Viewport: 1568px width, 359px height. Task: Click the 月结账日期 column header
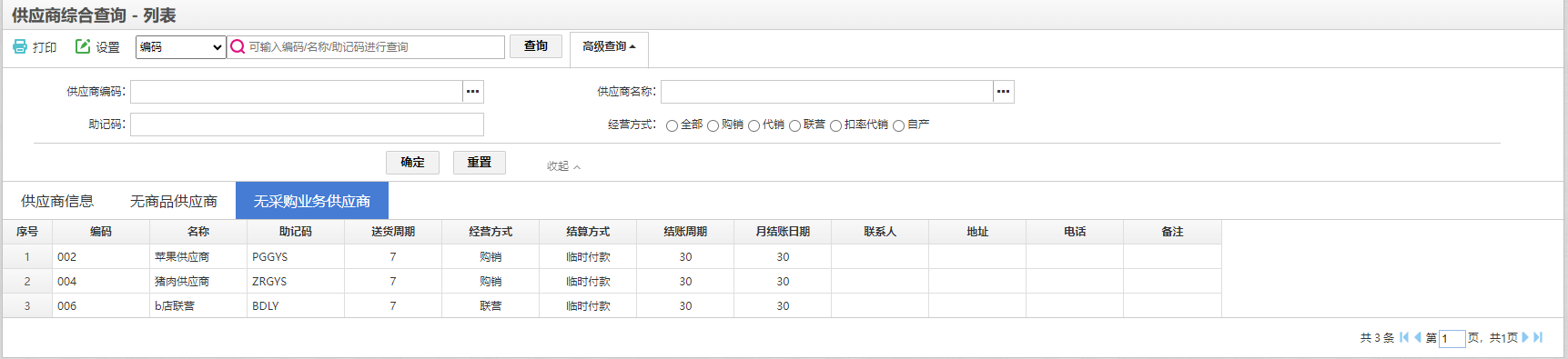pos(783,232)
